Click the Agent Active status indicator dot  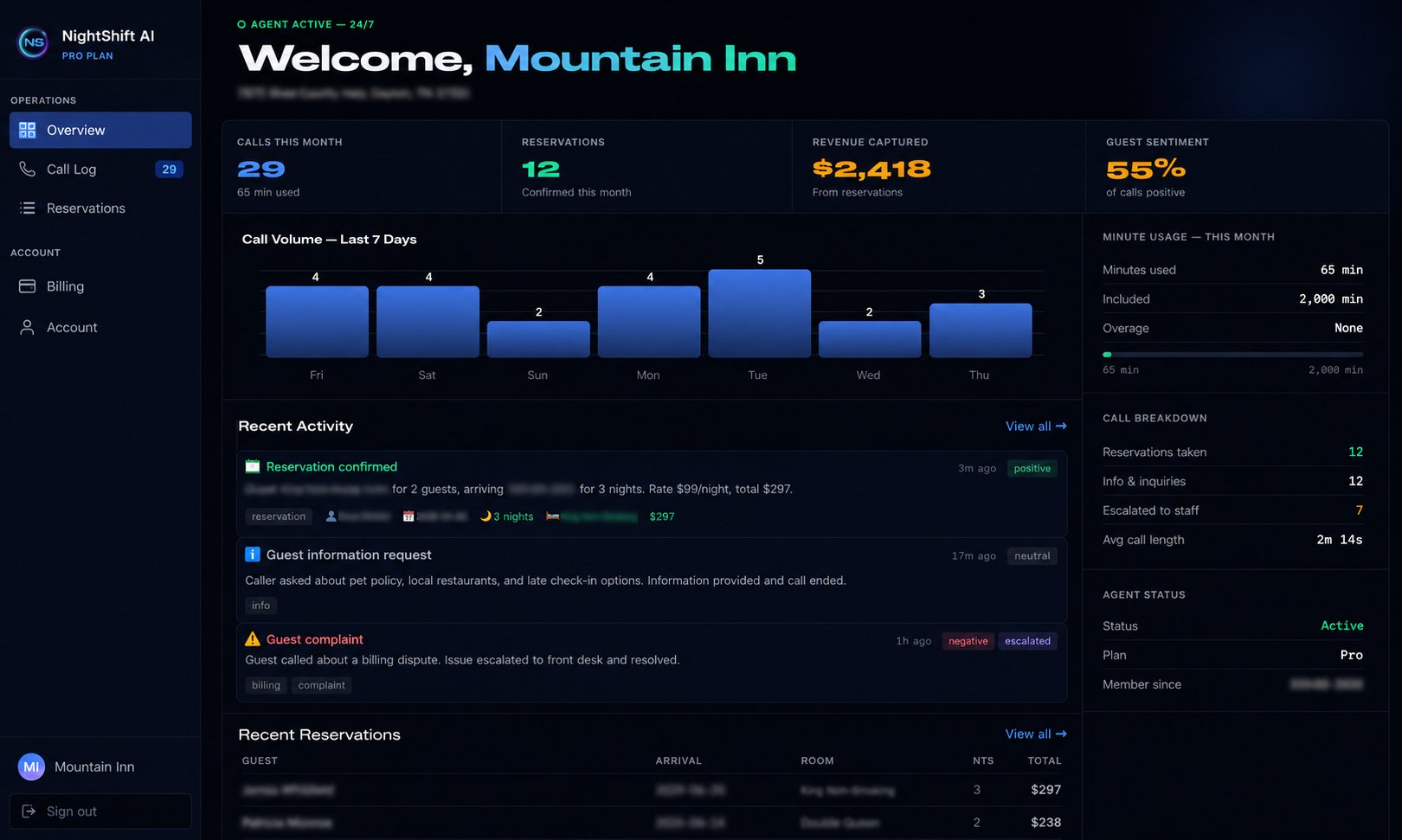click(x=241, y=24)
